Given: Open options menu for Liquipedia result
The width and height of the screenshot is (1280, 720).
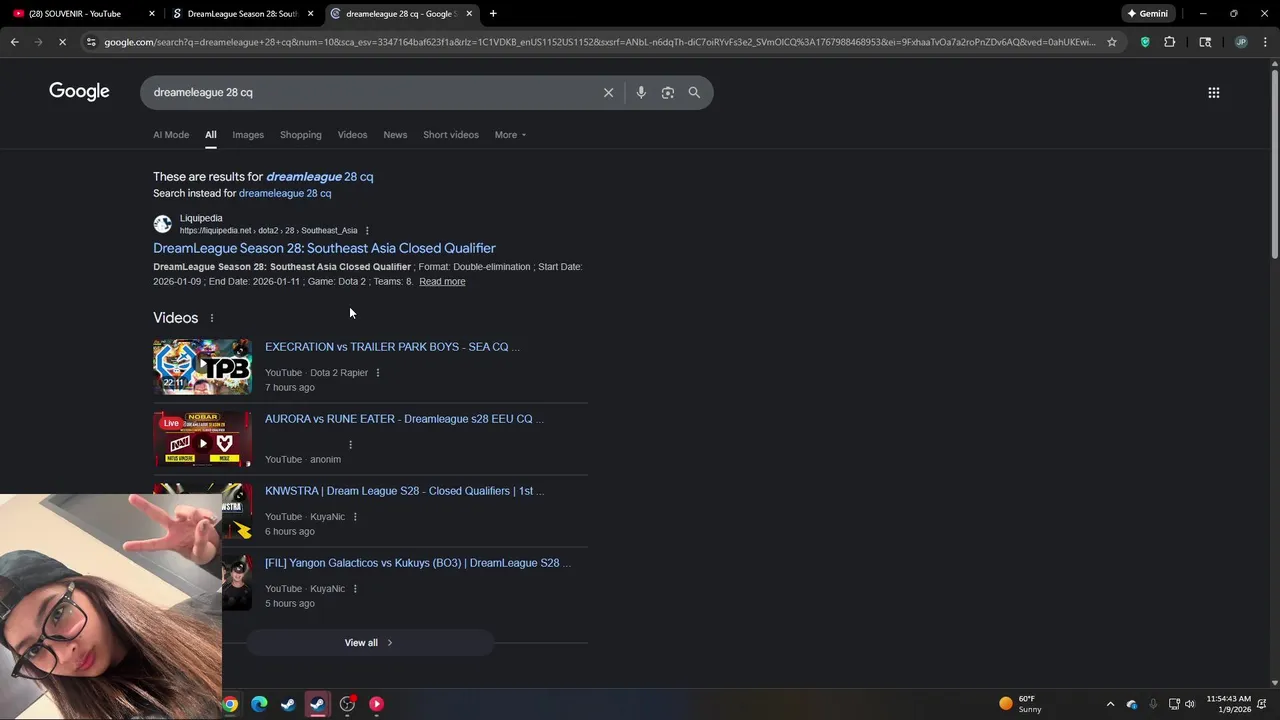Looking at the screenshot, I should 367,231.
